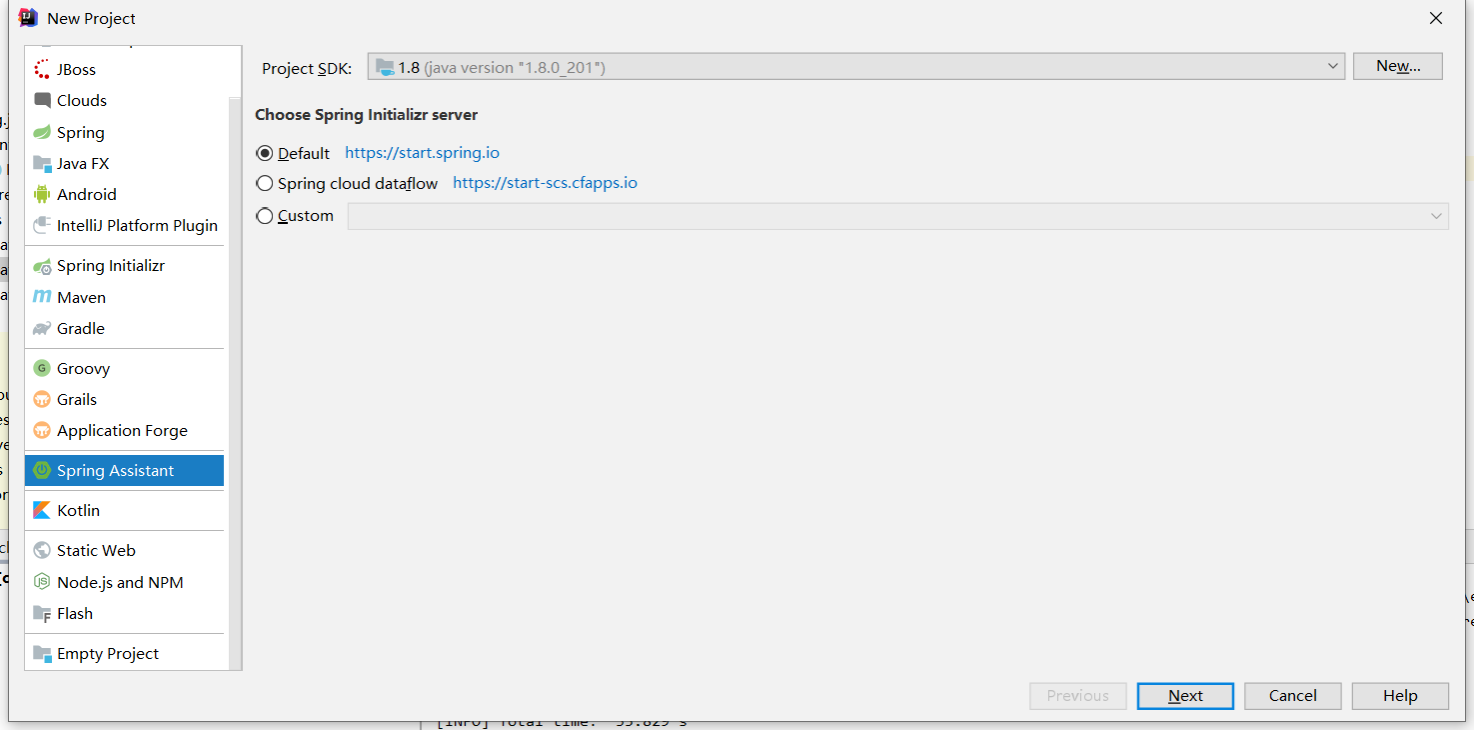Choose Spring Assistant project type
Screen dimensions: 1474x730
click(x=124, y=471)
